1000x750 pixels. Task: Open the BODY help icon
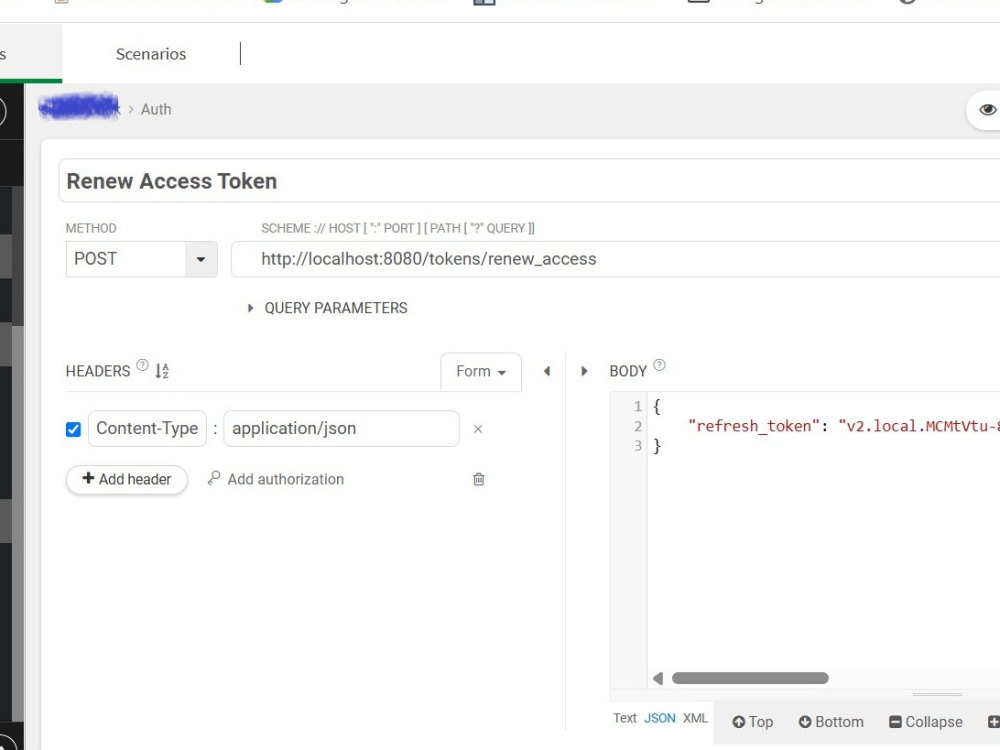(659, 365)
